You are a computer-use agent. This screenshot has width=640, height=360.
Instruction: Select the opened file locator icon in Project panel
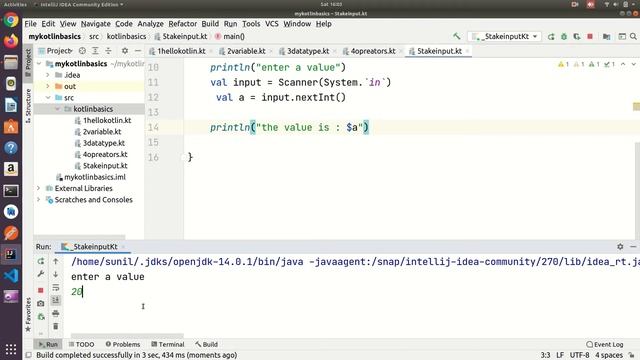[x=82, y=51]
